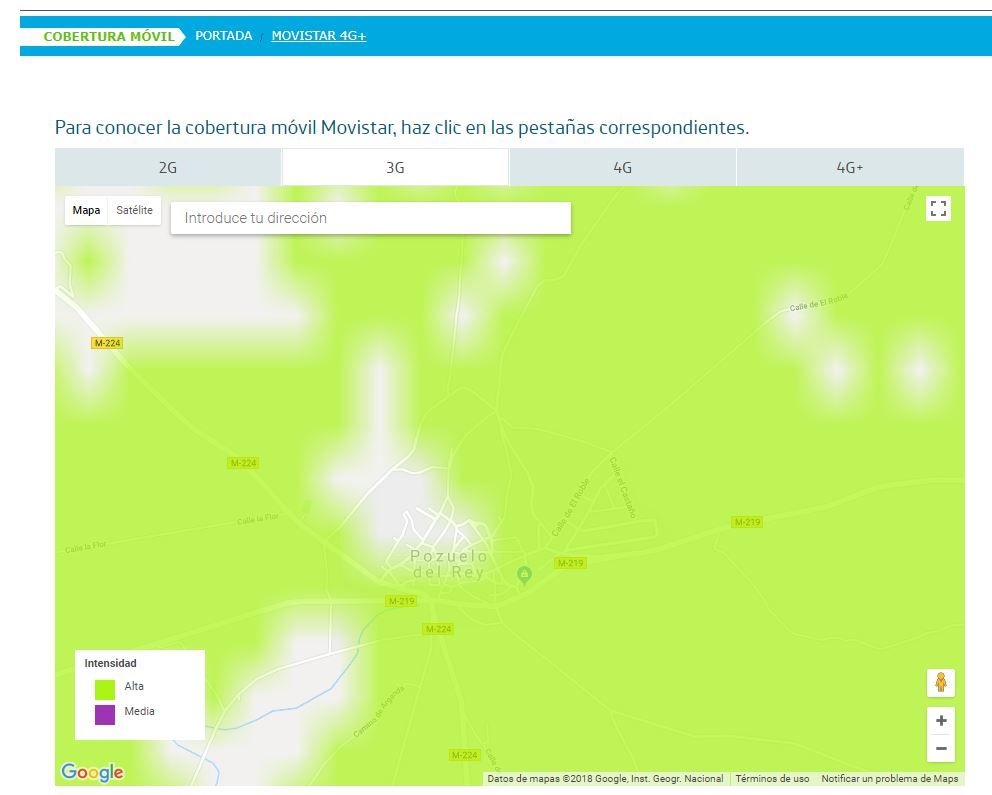Click the address search field
The image size is (992, 795).
coord(370,218)
